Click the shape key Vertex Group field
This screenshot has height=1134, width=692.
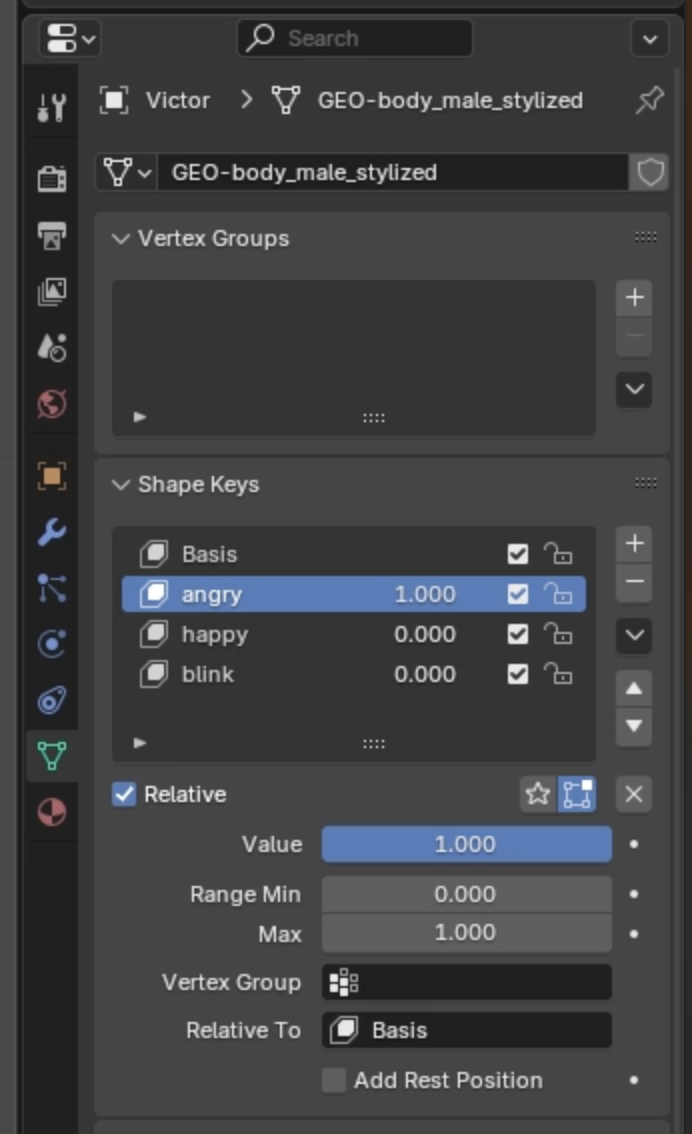point(466,982)
